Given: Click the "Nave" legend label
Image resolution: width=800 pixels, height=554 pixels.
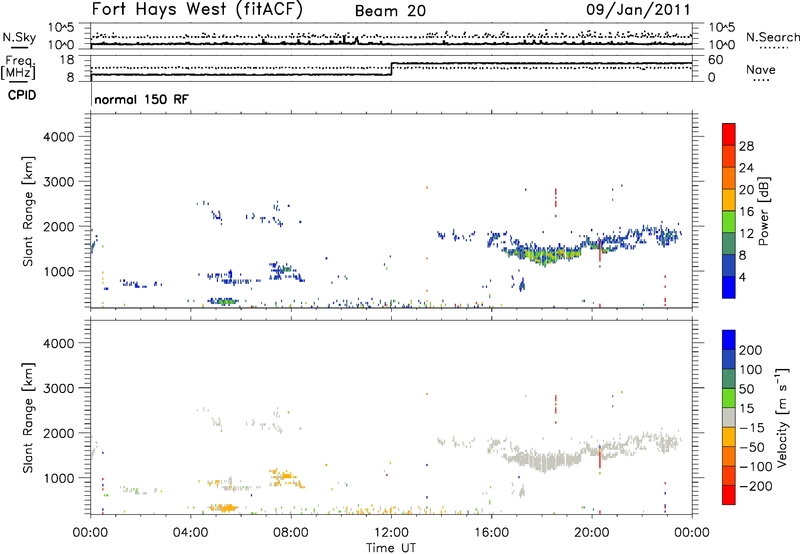Looking at the screenshot, I should click(x=761, y=69).
